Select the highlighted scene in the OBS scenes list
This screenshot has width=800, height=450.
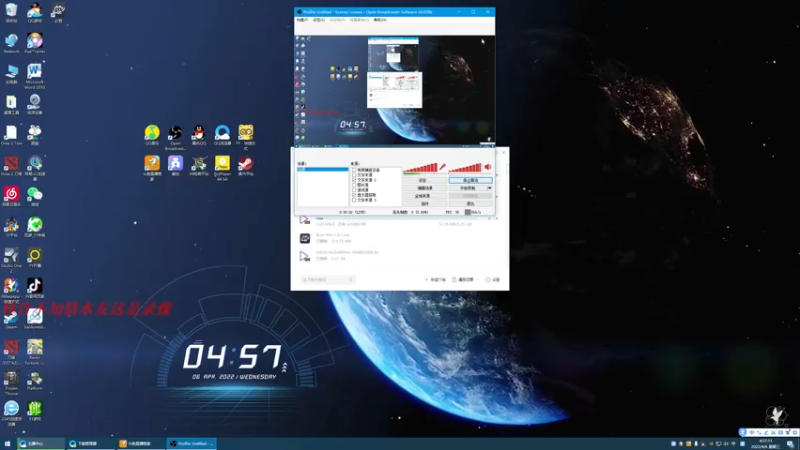pyautogui.click(x=322, y=169)
